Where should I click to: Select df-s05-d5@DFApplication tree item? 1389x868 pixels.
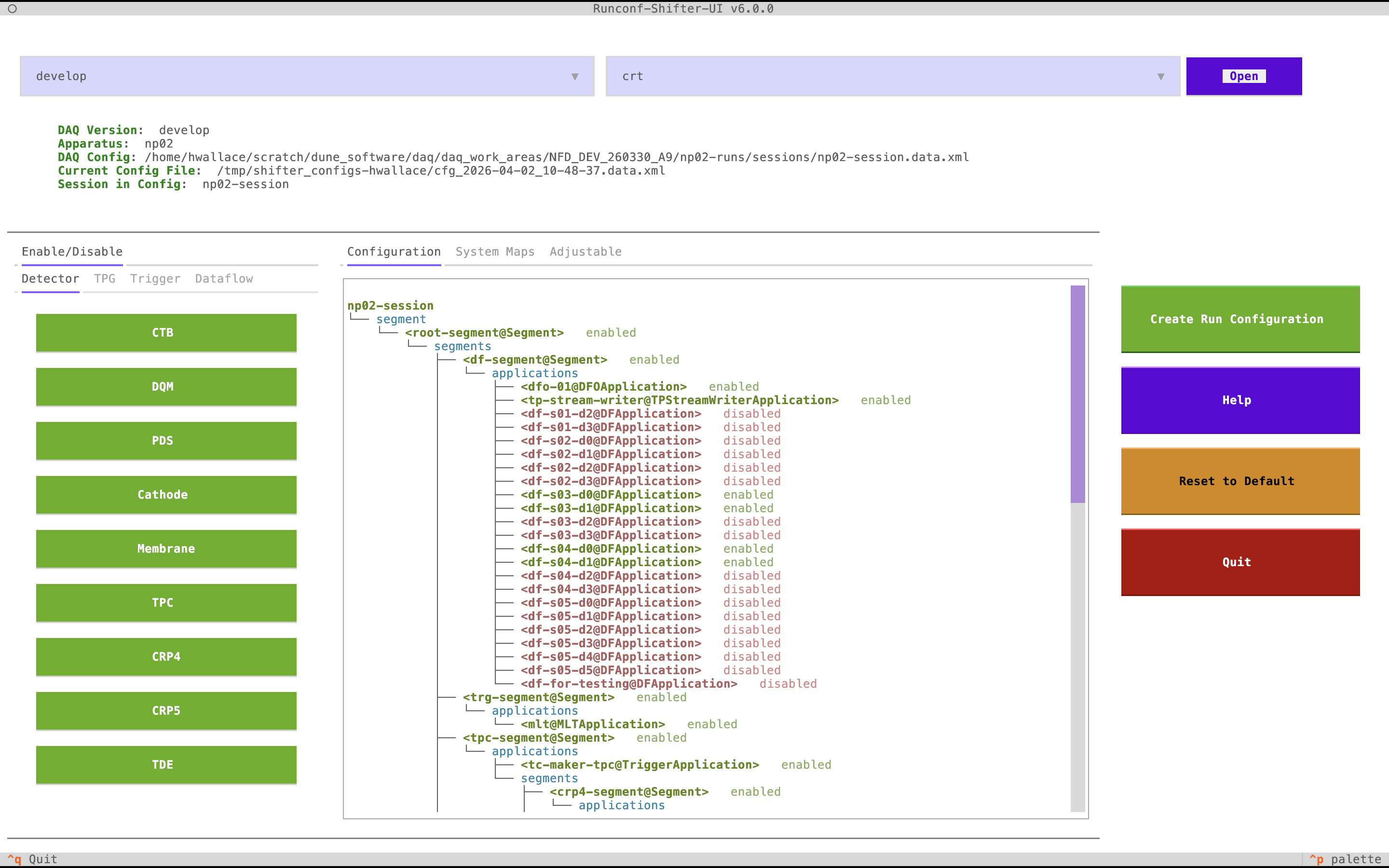(611, 670)
